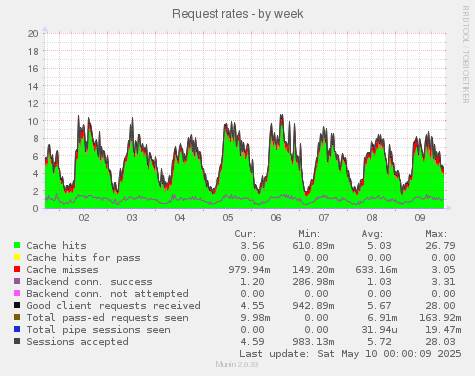Click the 'Cache hits for pass' legend label
The width and height of the screenshot is (475, 376).
coord(83,258)
